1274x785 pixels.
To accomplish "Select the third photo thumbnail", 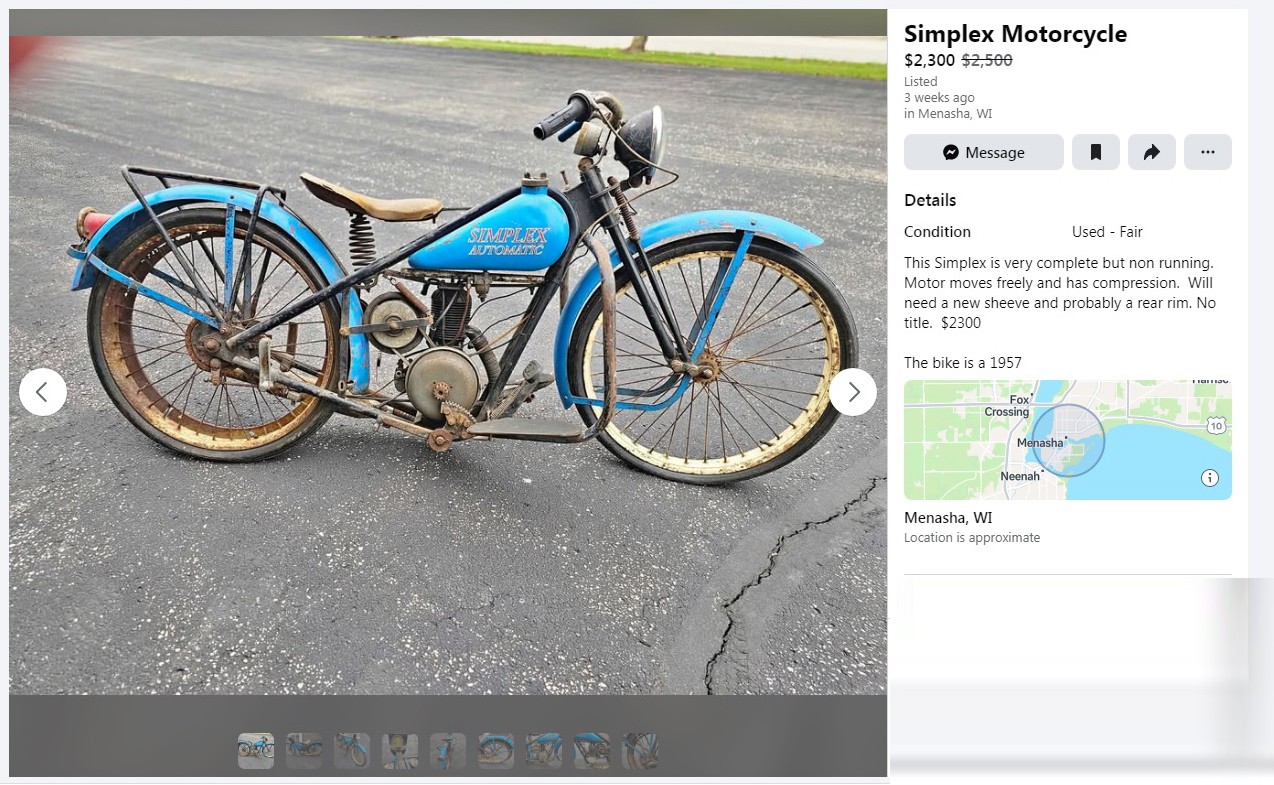I will click(352, 751).
